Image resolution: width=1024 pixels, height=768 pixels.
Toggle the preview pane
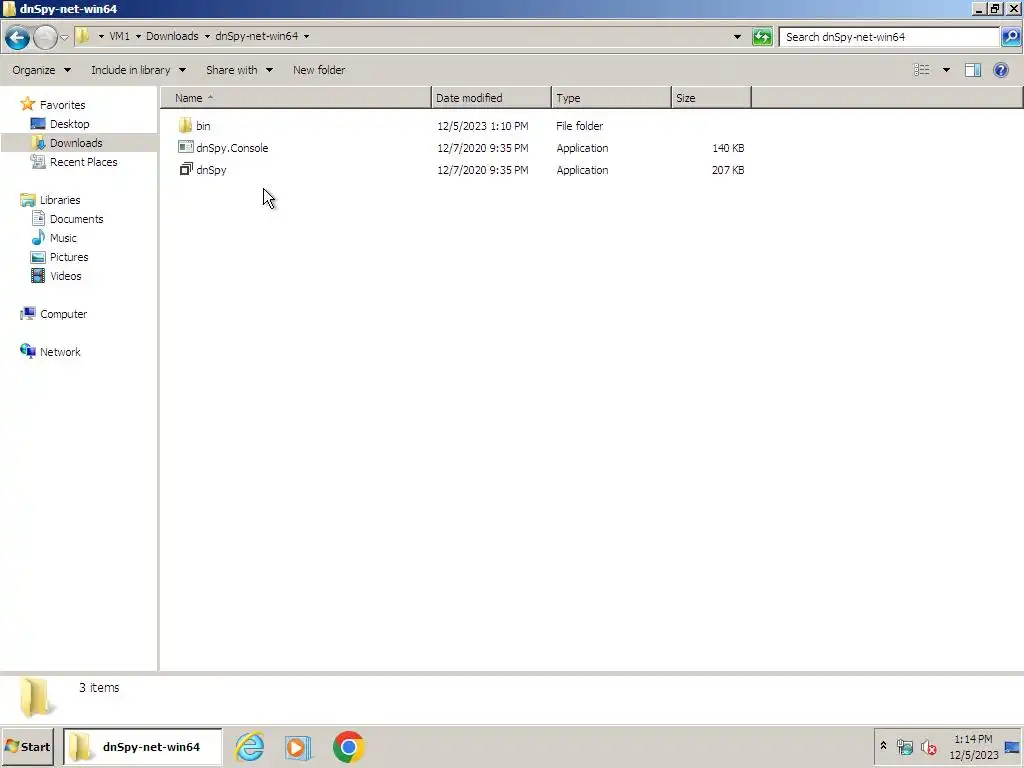(973, 70)
